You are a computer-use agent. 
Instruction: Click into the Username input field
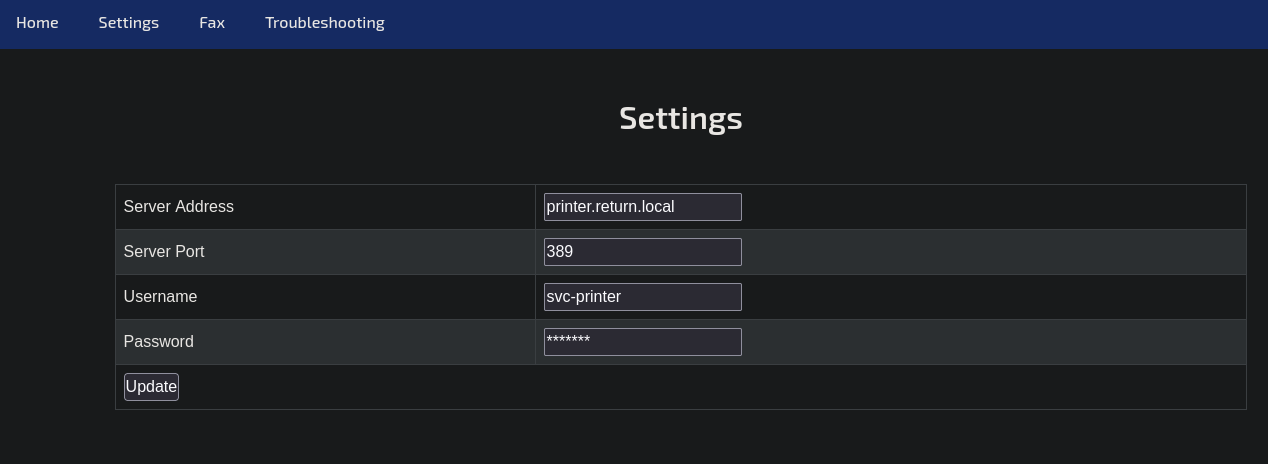[643, 297]
